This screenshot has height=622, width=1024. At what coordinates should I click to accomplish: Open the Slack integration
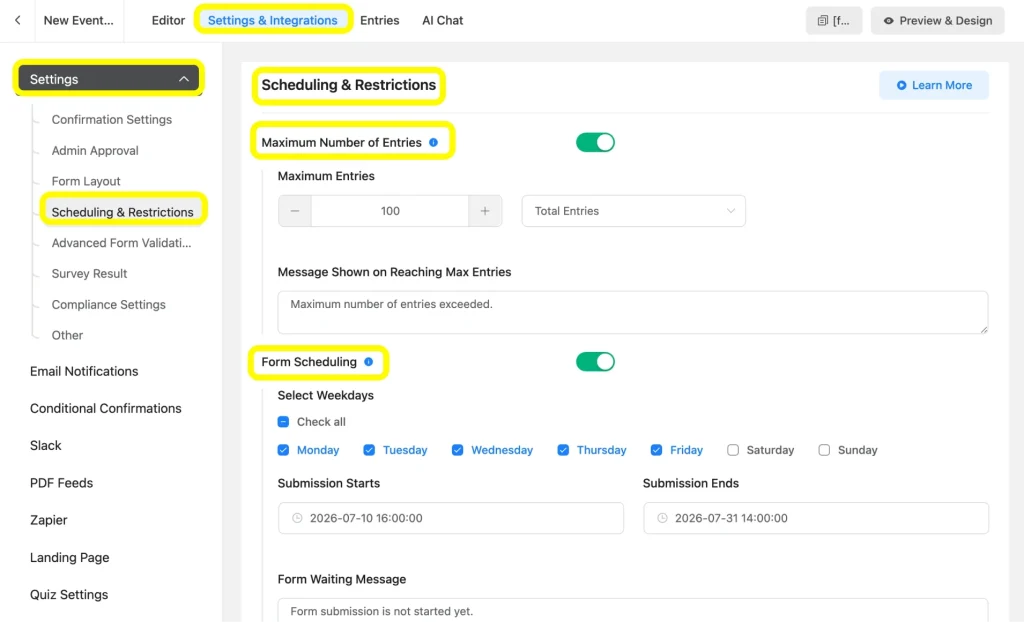[46, 446]
